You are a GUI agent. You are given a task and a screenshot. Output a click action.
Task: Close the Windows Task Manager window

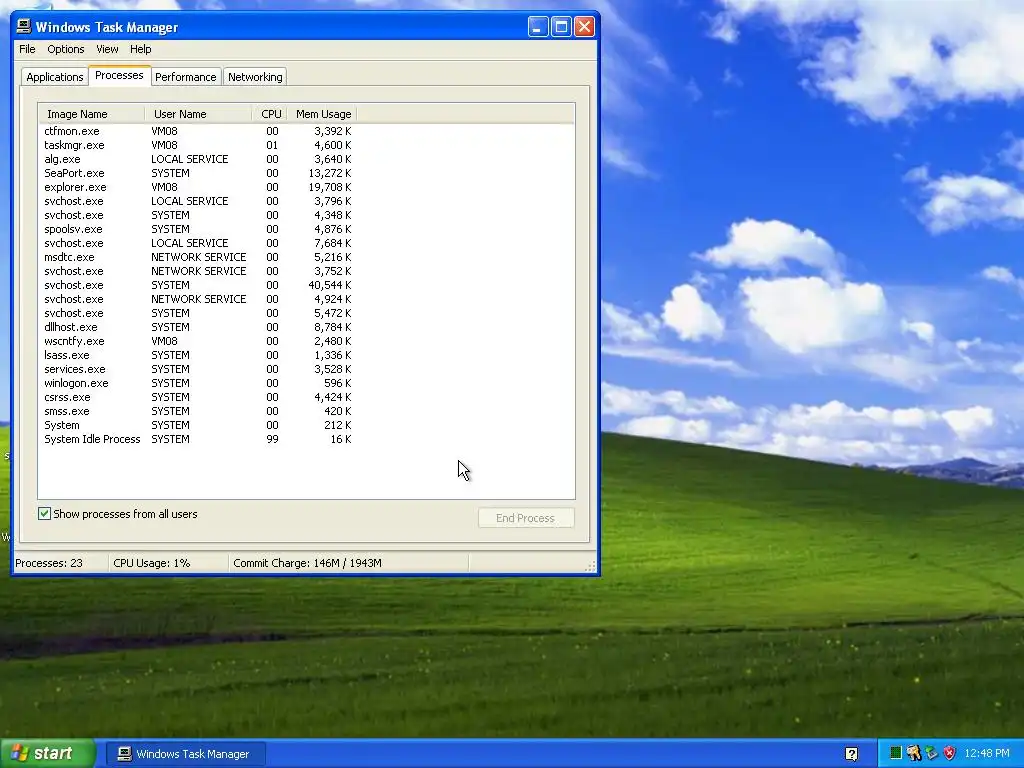point(584,27)
